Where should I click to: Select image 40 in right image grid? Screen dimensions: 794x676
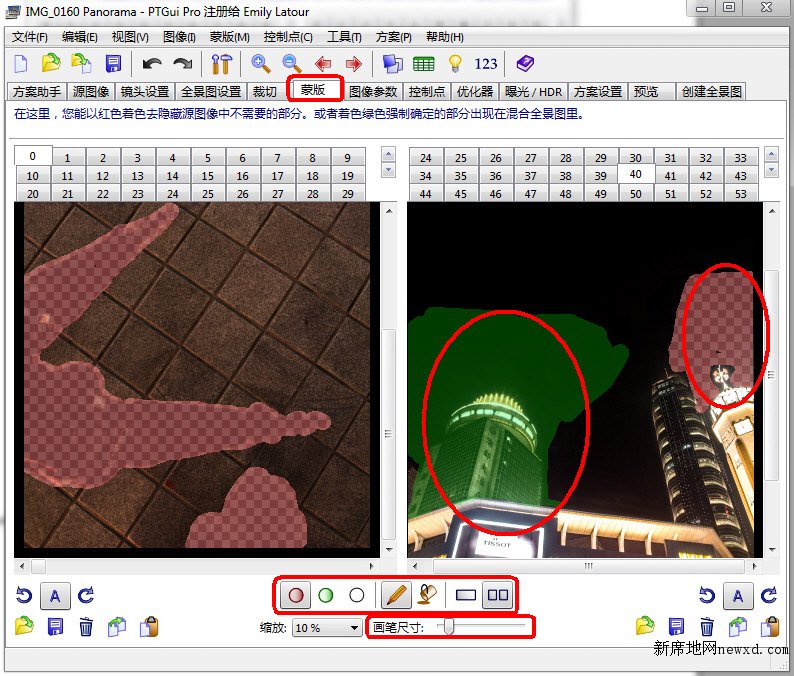[635, 174]
